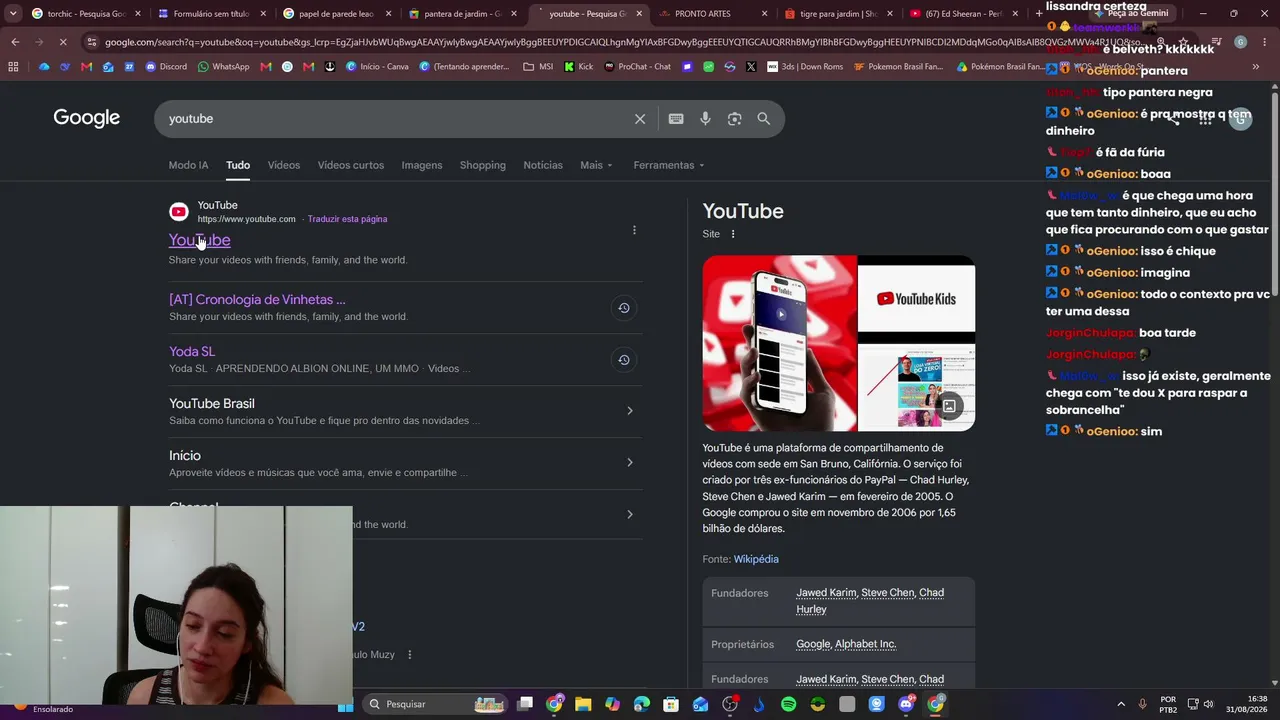The height and width of the screenshot is (720, 1280).
Task: Switch to the Ed Sheeran browser tab
Action: [x=964, y=14]
